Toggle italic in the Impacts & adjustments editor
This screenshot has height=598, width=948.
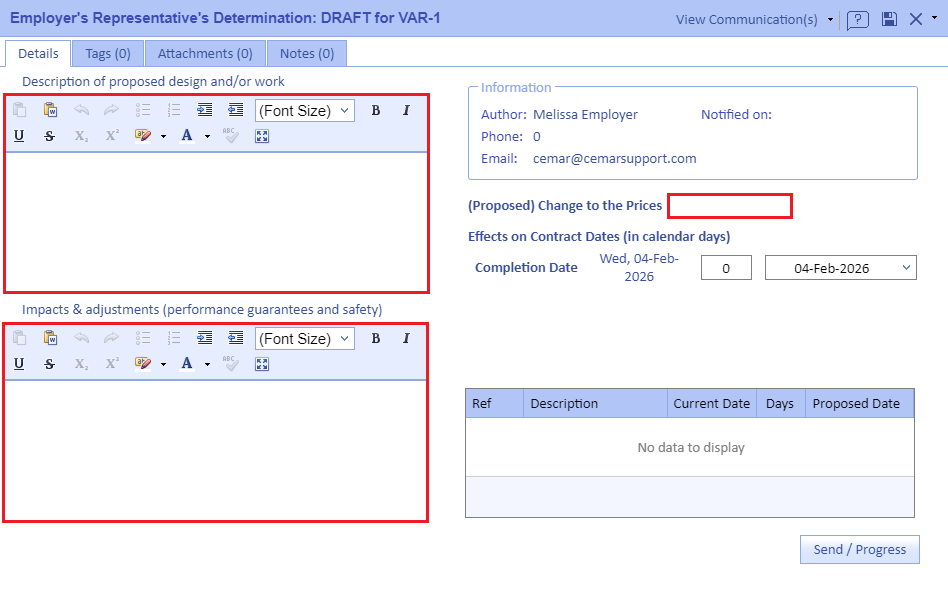coord(406,339)
